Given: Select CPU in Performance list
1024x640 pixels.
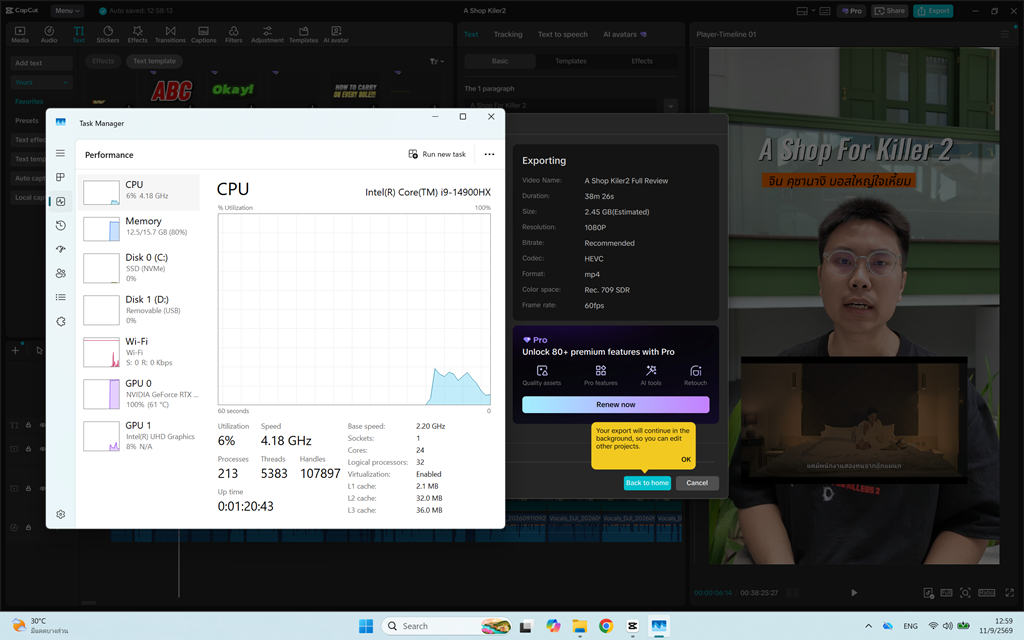Looking at the screenshot, I should pyautogui.click(x=138, y=192).
